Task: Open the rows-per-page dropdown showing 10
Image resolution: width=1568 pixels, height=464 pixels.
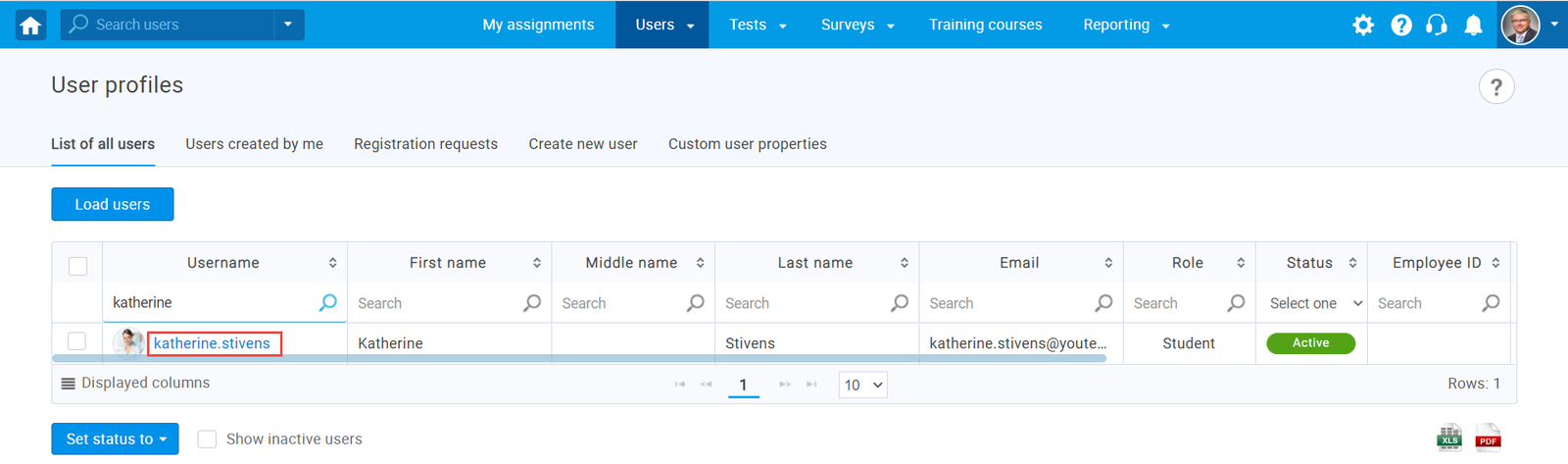Action: coord(862,386)
